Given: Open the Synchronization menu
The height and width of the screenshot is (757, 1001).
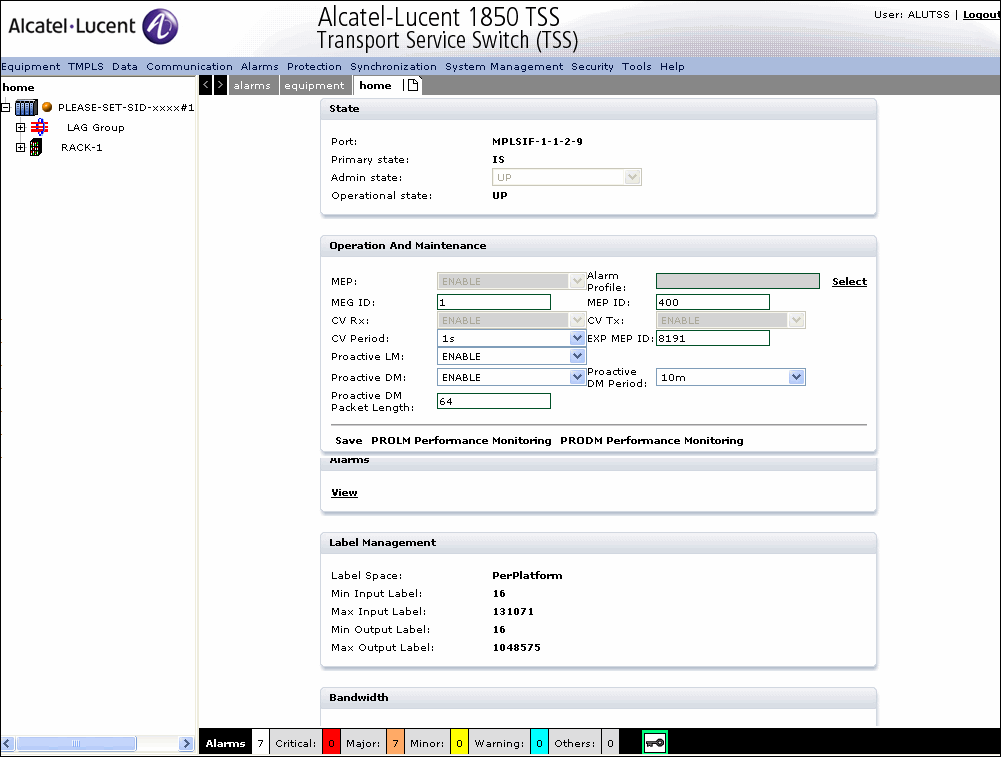Looking at the screenshot, I should [393, 66].
